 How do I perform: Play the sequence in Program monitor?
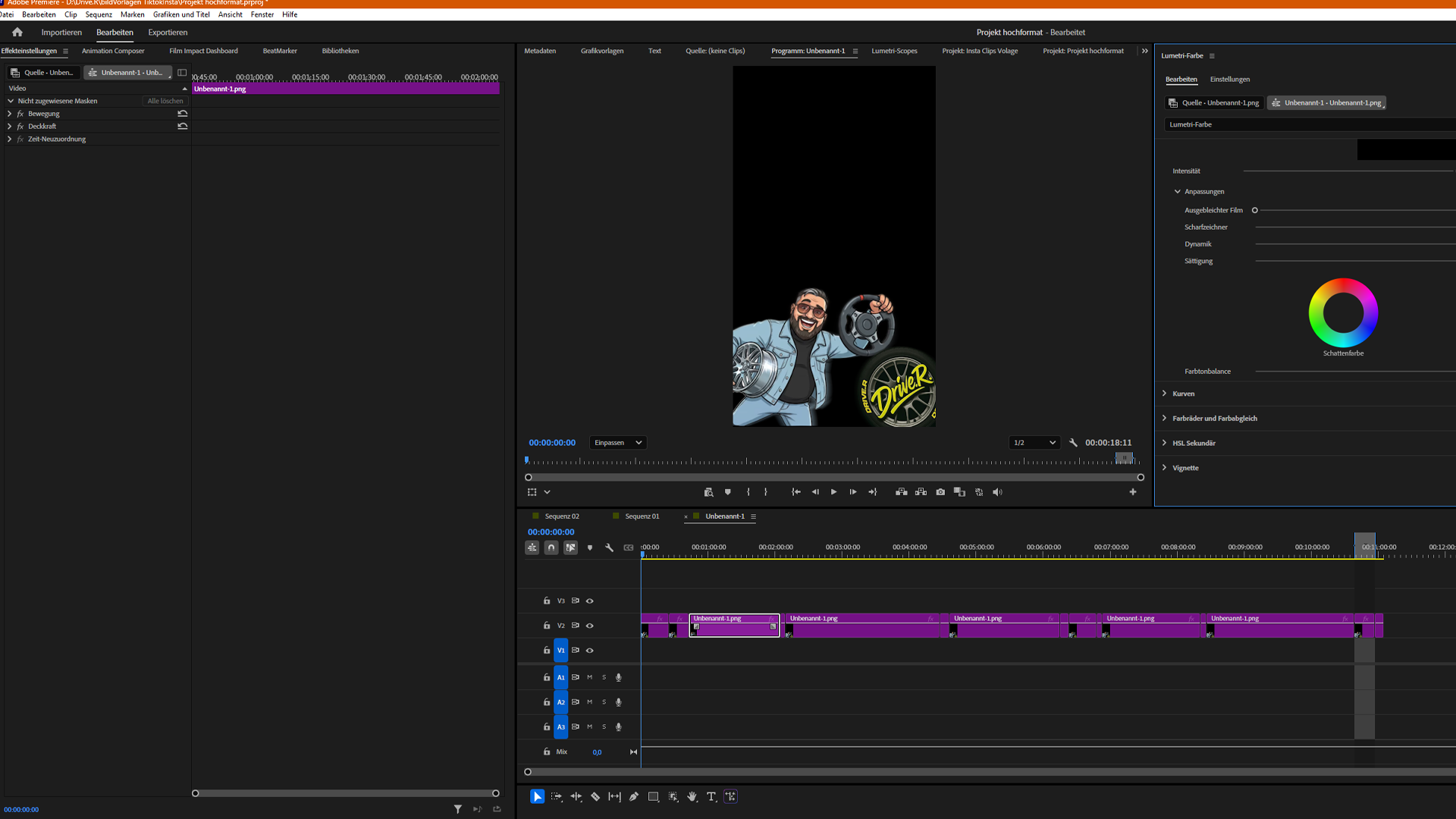(x=833, y=492)
